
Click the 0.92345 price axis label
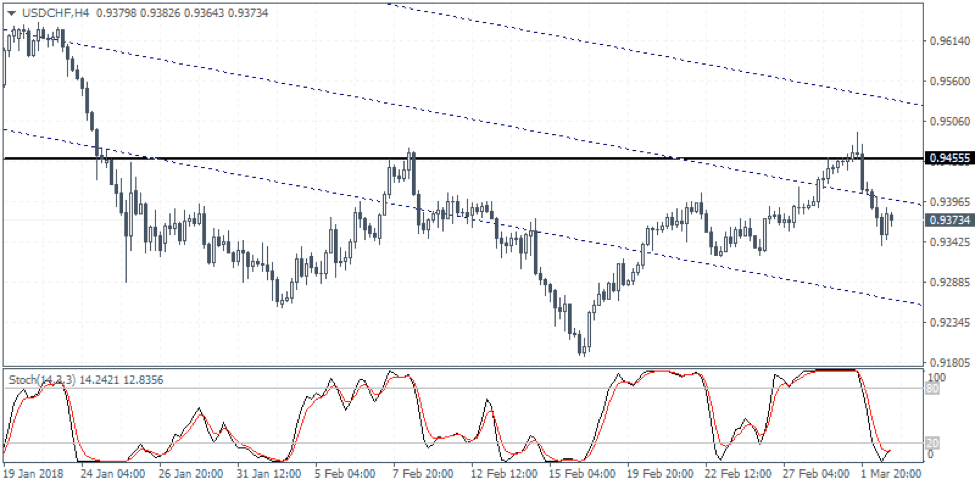(x=949, y=322)
